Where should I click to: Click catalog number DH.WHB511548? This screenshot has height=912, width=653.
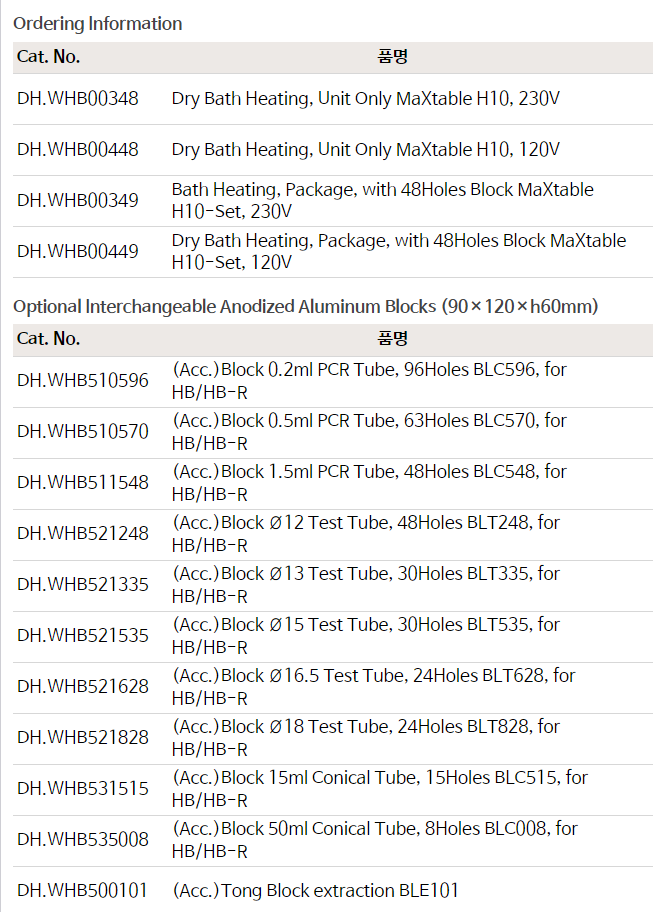83,483
